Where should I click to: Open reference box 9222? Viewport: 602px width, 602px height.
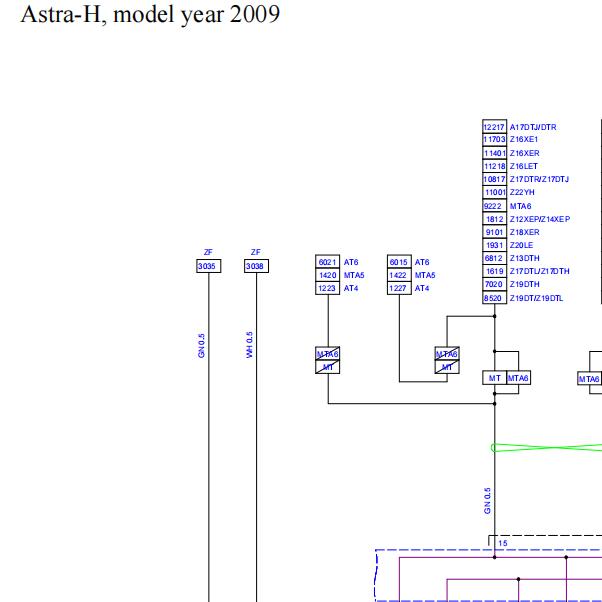[x=494, y=206]
